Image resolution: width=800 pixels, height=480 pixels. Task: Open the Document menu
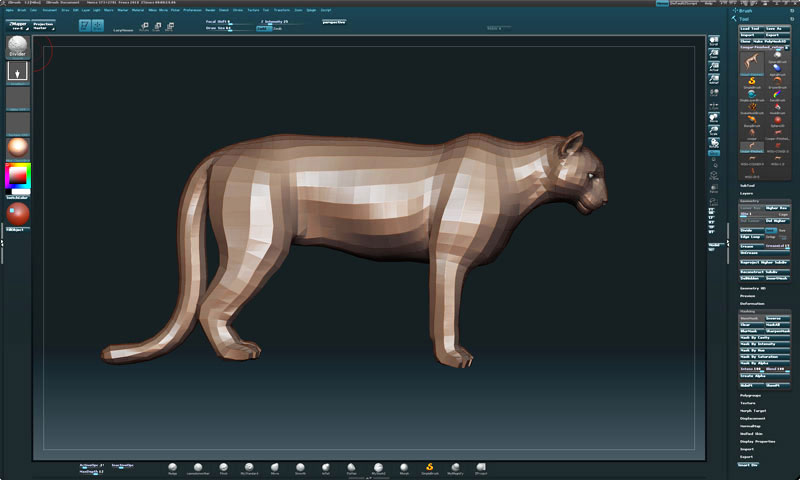click(50, 10)
